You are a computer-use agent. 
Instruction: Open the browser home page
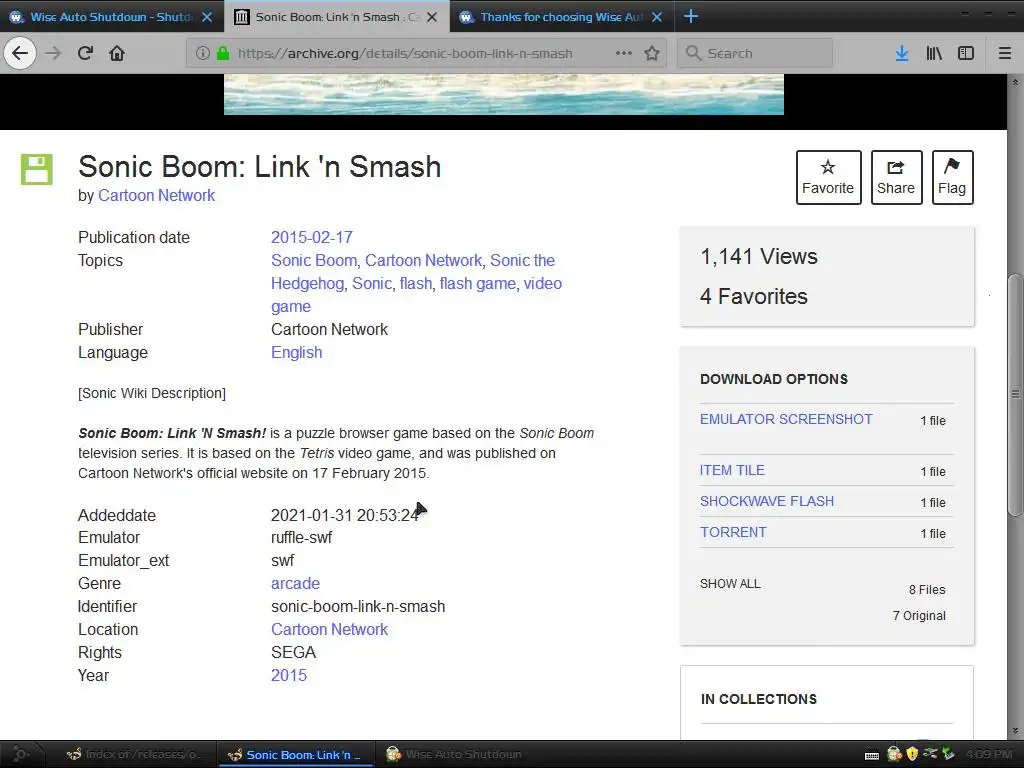pyautogui.click(x=117, y=53)
